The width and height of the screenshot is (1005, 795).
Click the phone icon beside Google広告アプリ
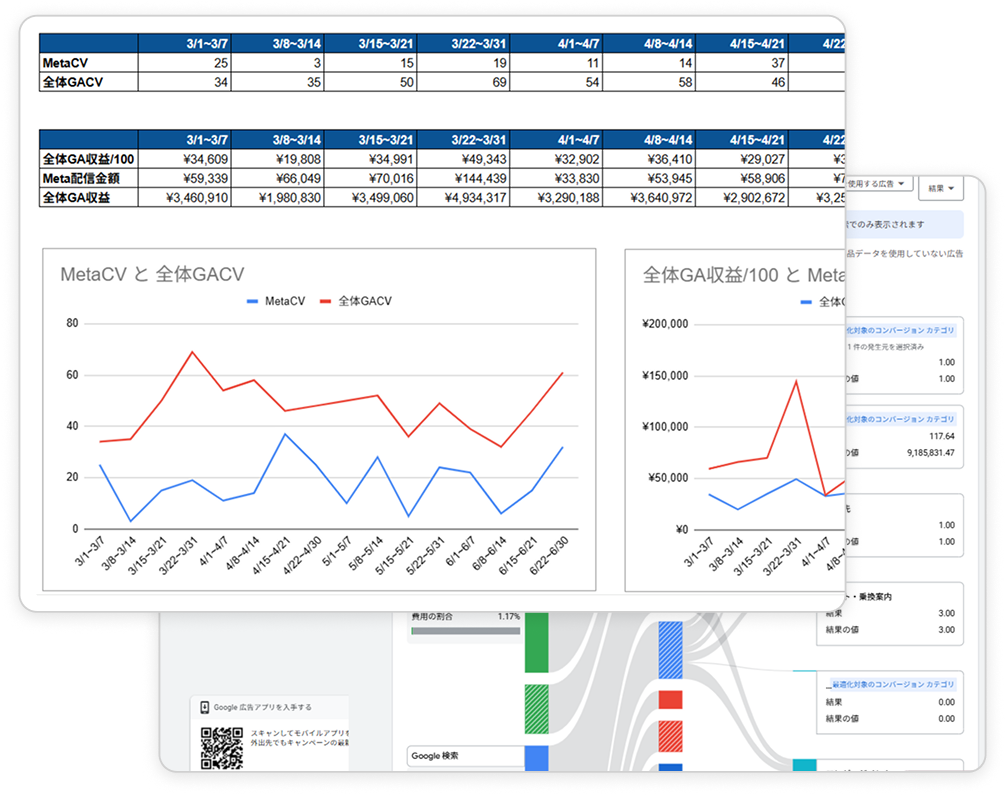pos(204,707)
